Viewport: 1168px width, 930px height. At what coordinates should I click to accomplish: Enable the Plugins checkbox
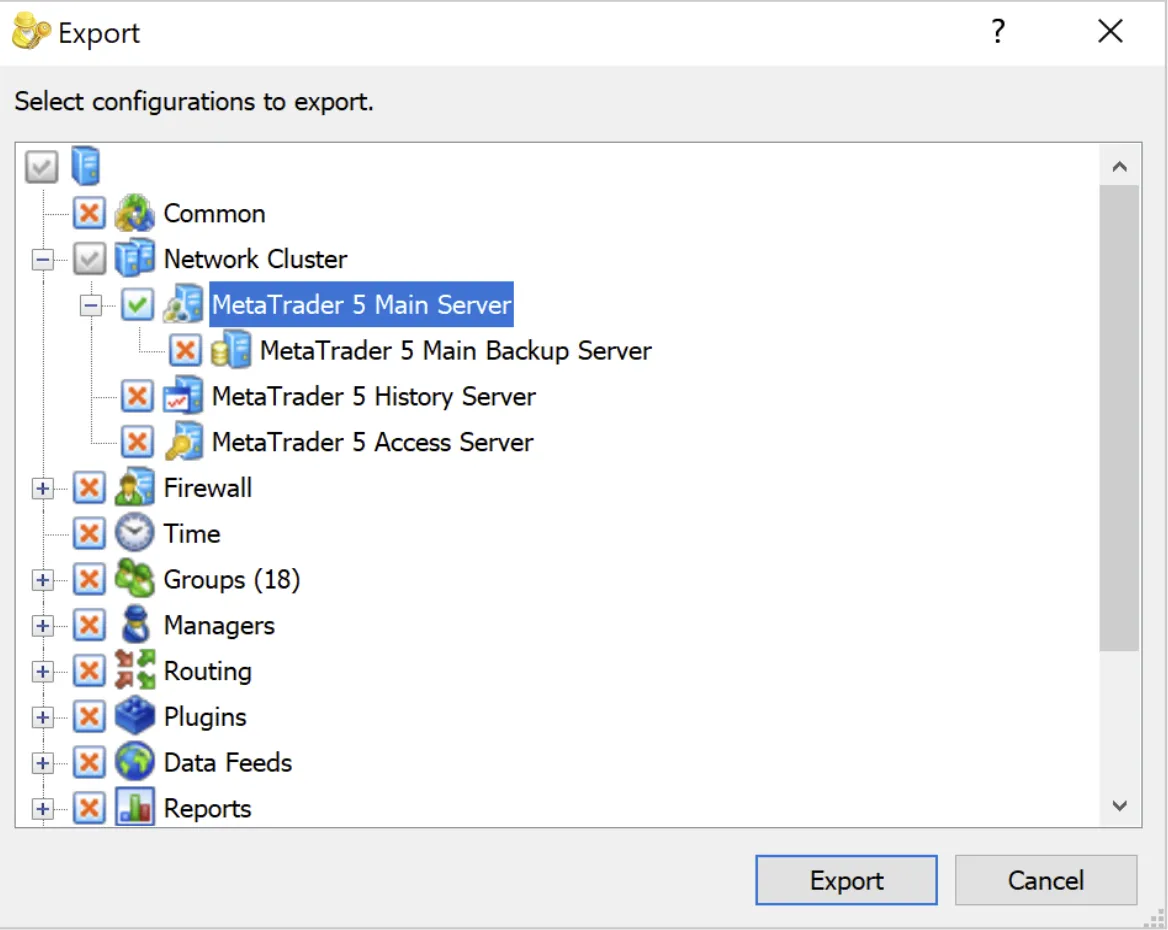tap(89, 717)
